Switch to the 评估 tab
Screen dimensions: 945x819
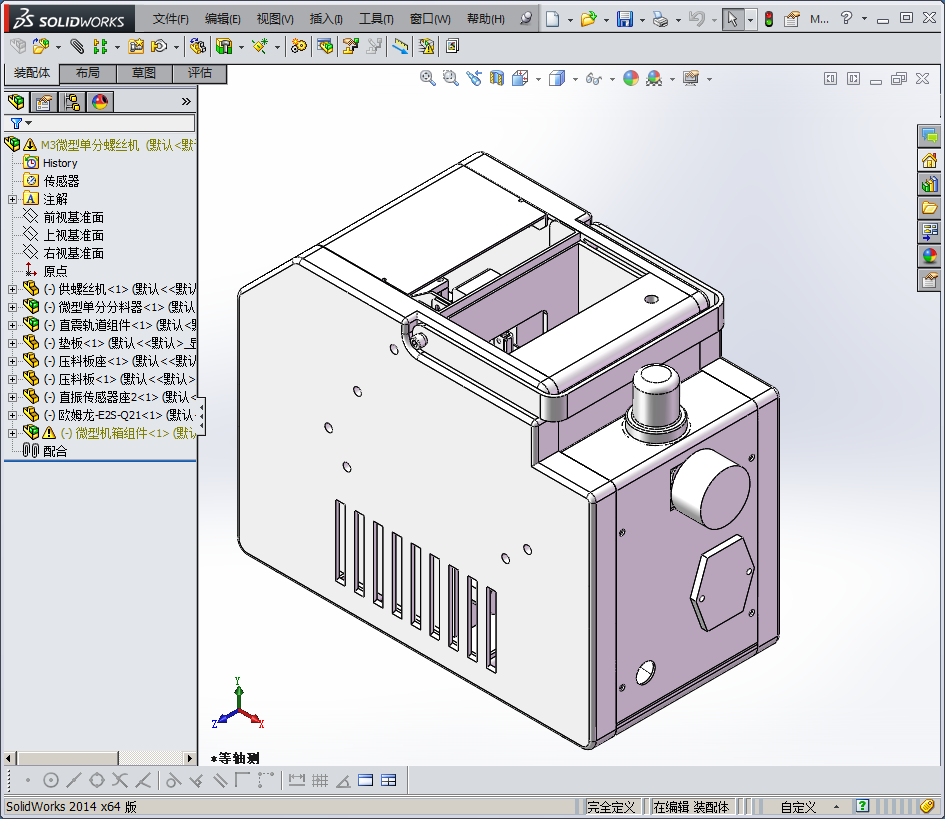click(199, 73)
